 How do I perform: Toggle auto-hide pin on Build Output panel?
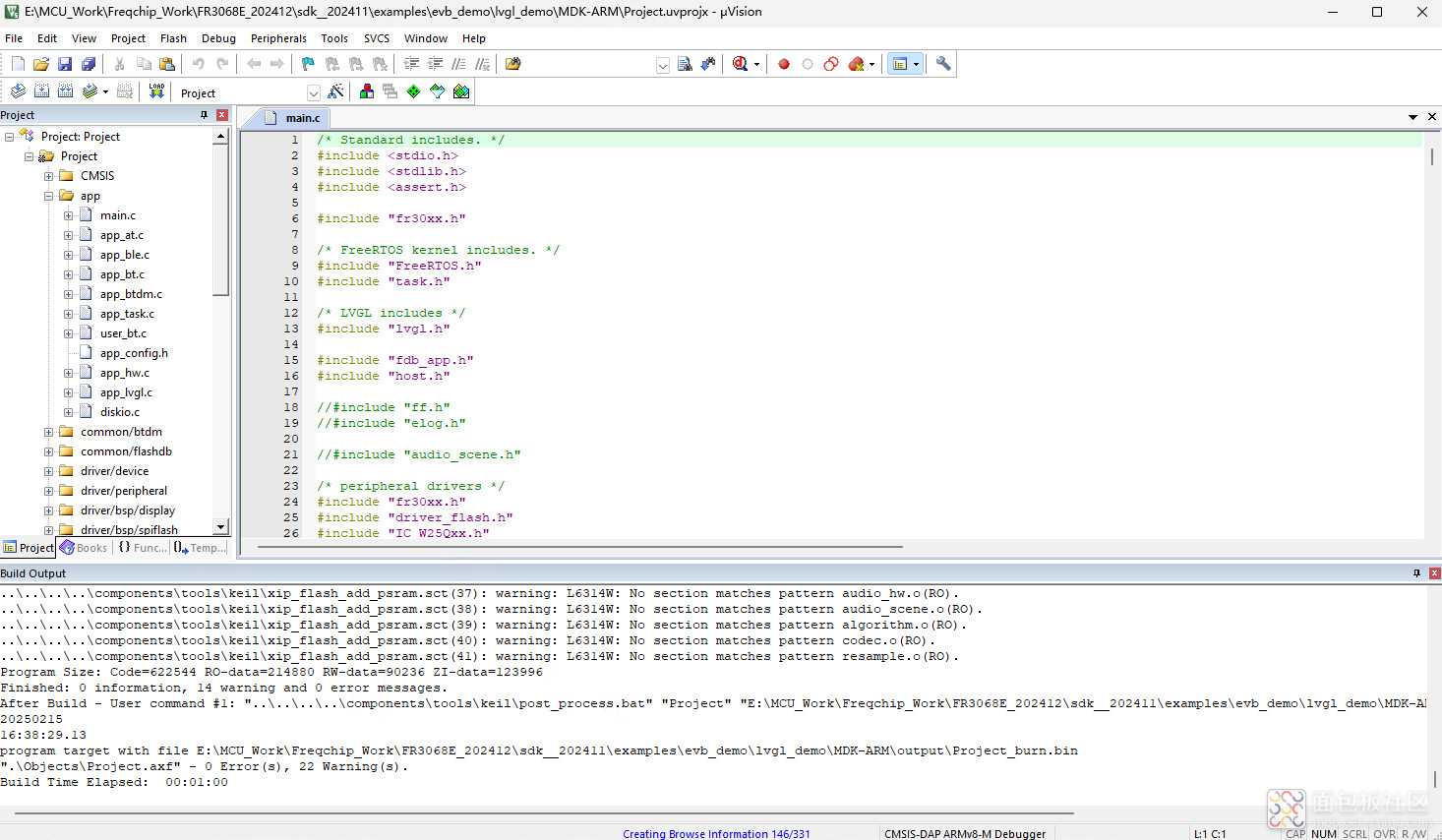1416,572
